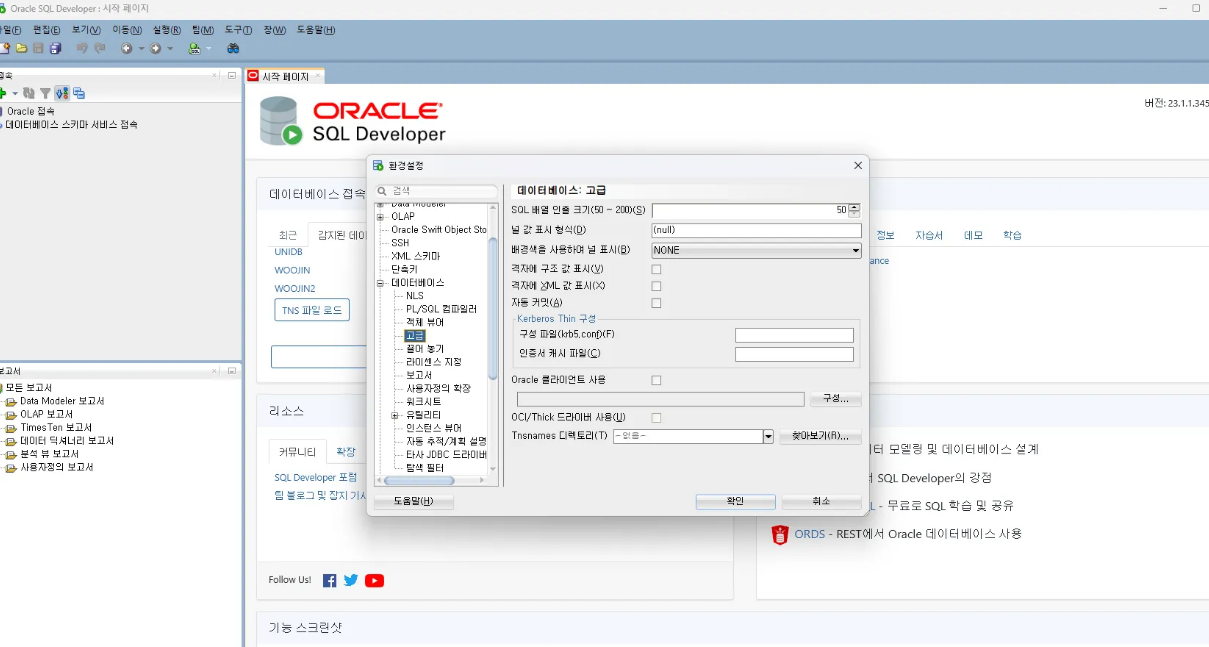Click the 찾아보기(R)... button
This screenshot has width=1209, height=647.
pos(820,436)
